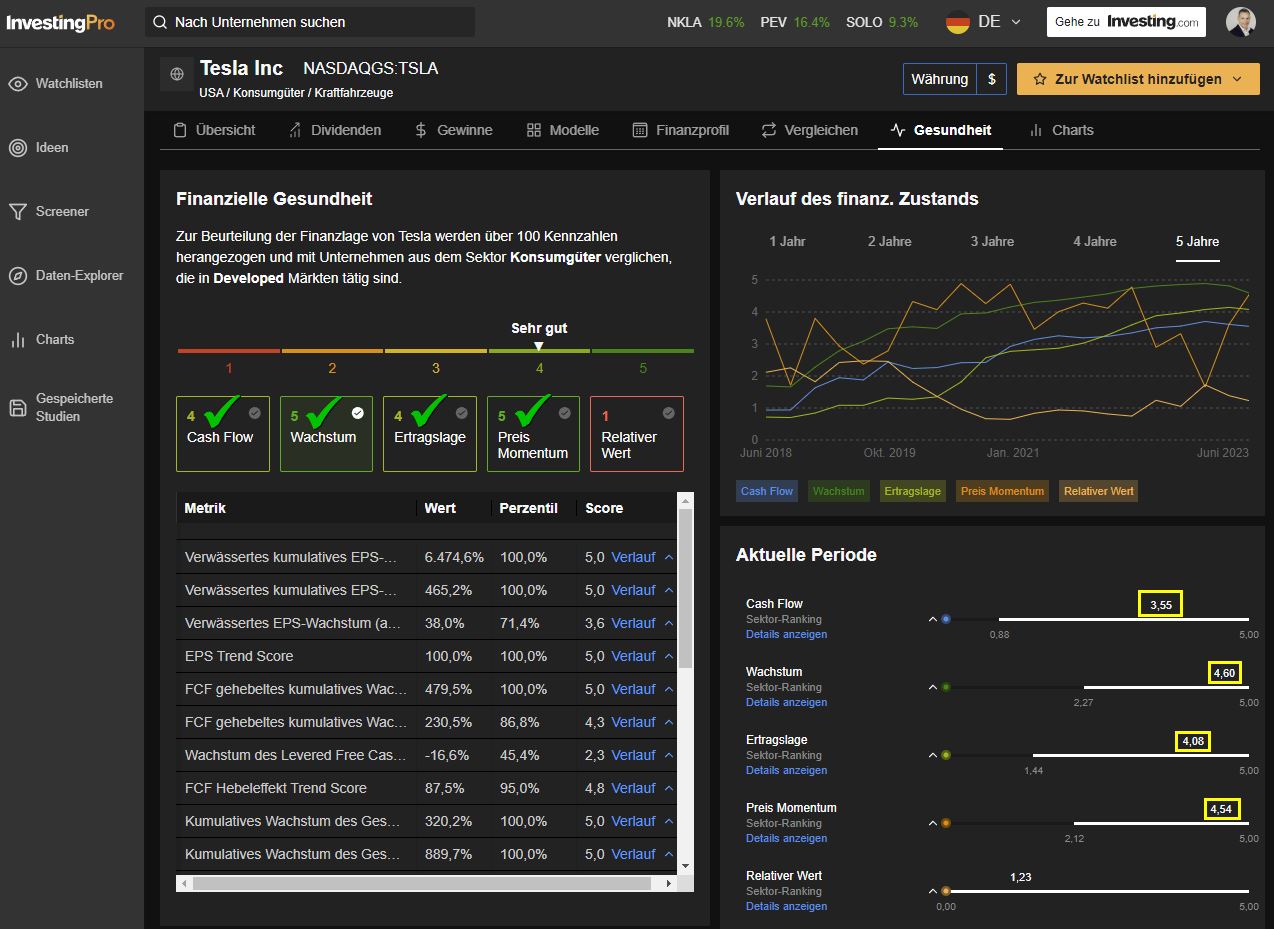Click the Screener funnel icon in sidebar
Image resolution: width=1274 pixels, height=929 pixels.
click(x=18, y=212)
